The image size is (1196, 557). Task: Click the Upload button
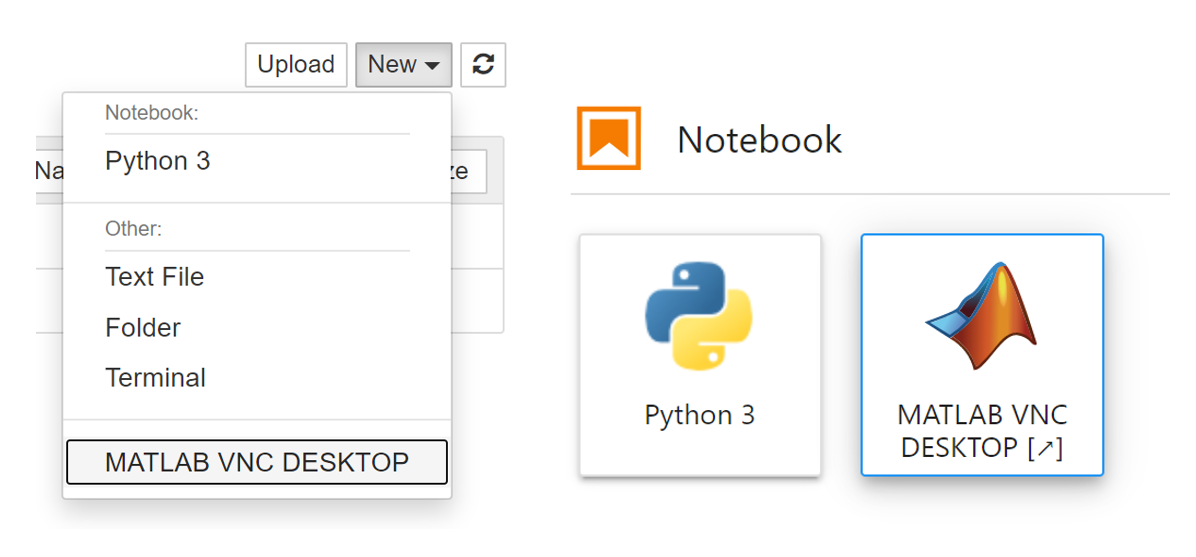click(296, 65)
